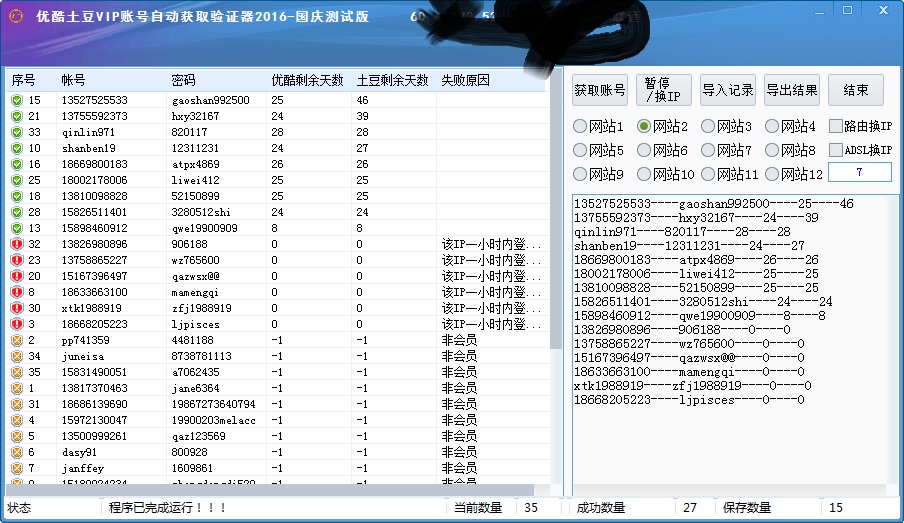Image resolution: width=904 pixels, height=523 pixels.
Task: Click green check icon for row 21
Action: point(17,116)
